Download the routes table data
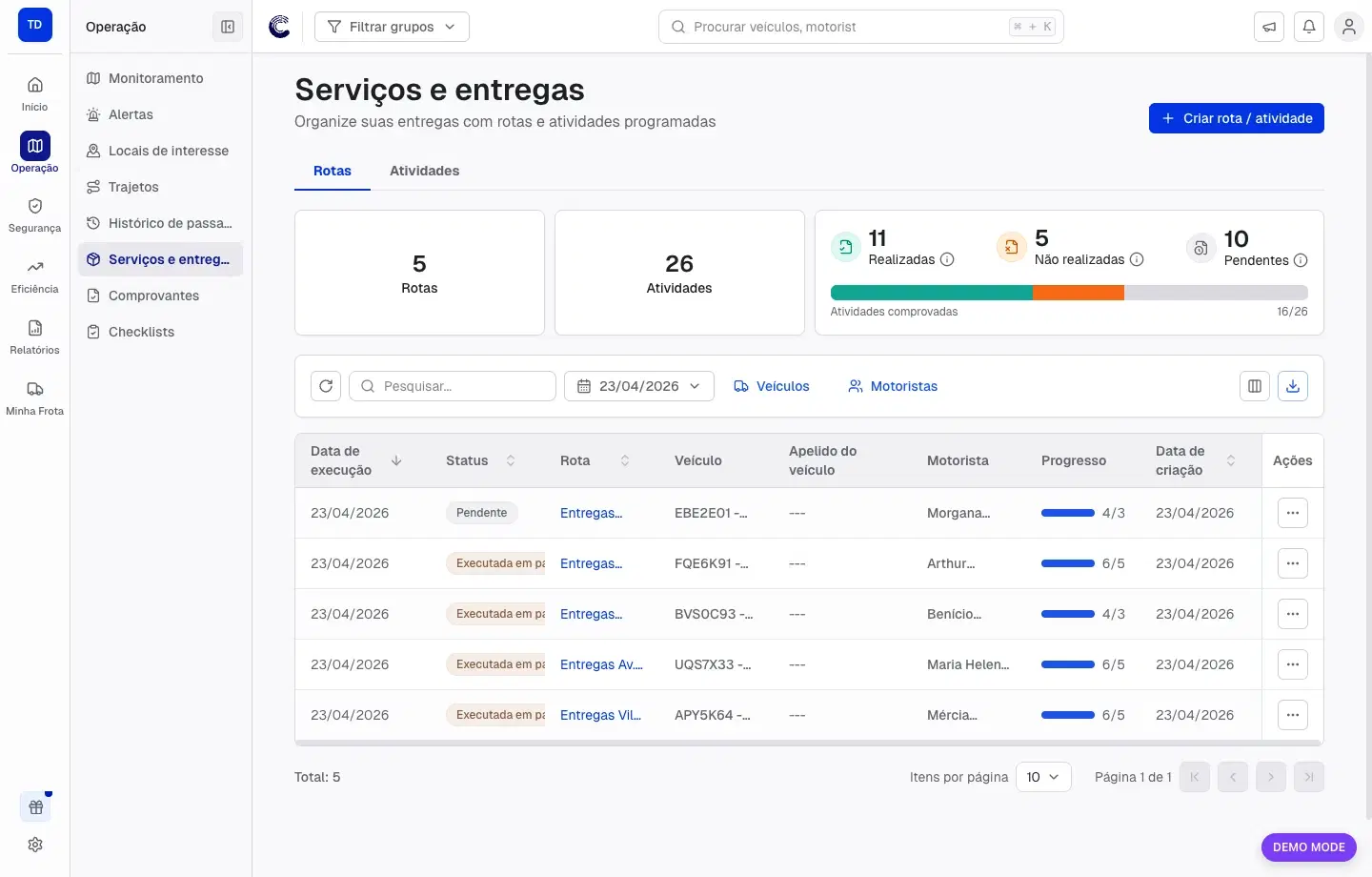 pyautogui.click(x=1293, y=386)
